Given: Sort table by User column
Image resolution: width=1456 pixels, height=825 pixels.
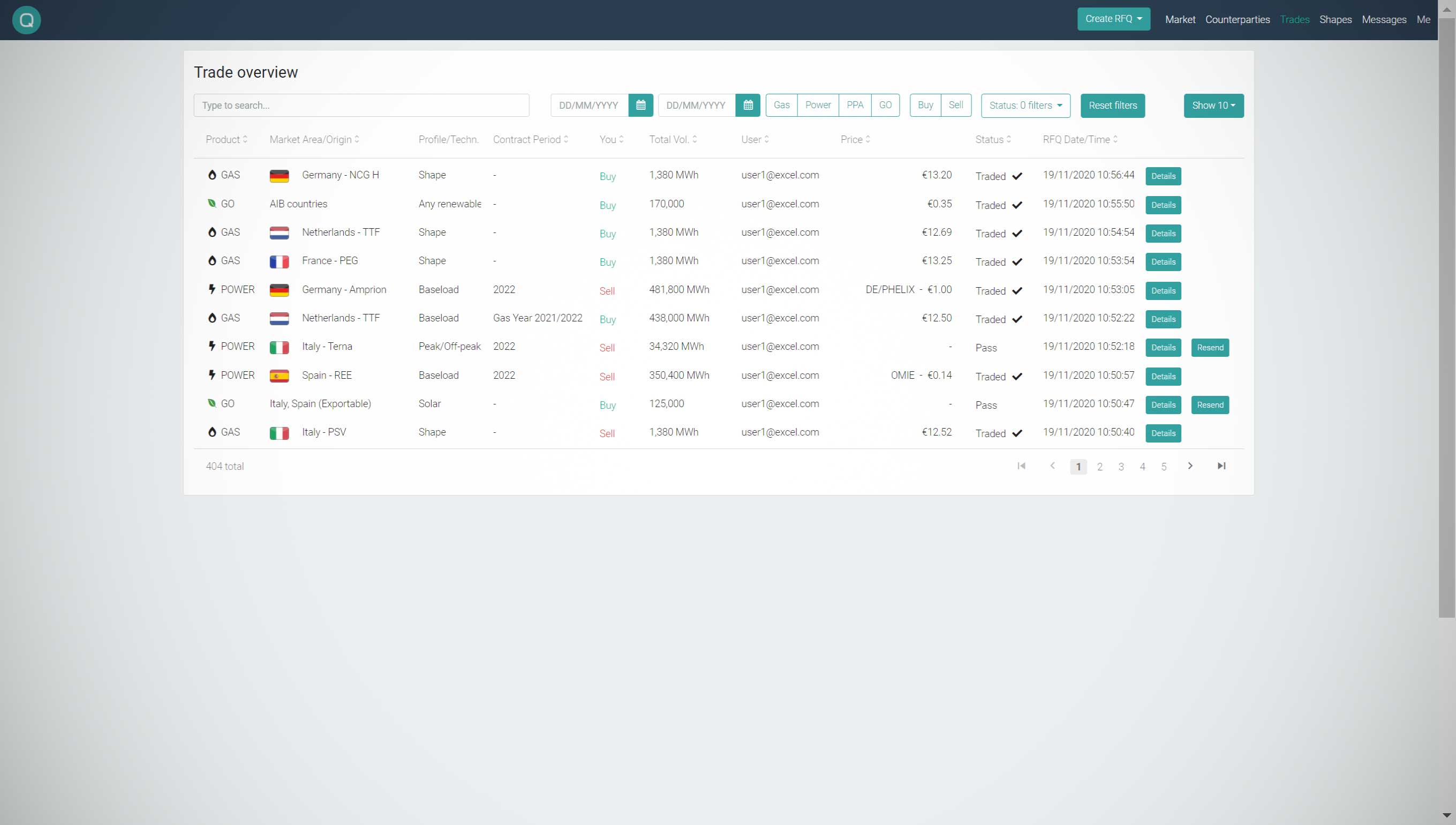Looking at the screenshot, I should (x=755, y=140).
